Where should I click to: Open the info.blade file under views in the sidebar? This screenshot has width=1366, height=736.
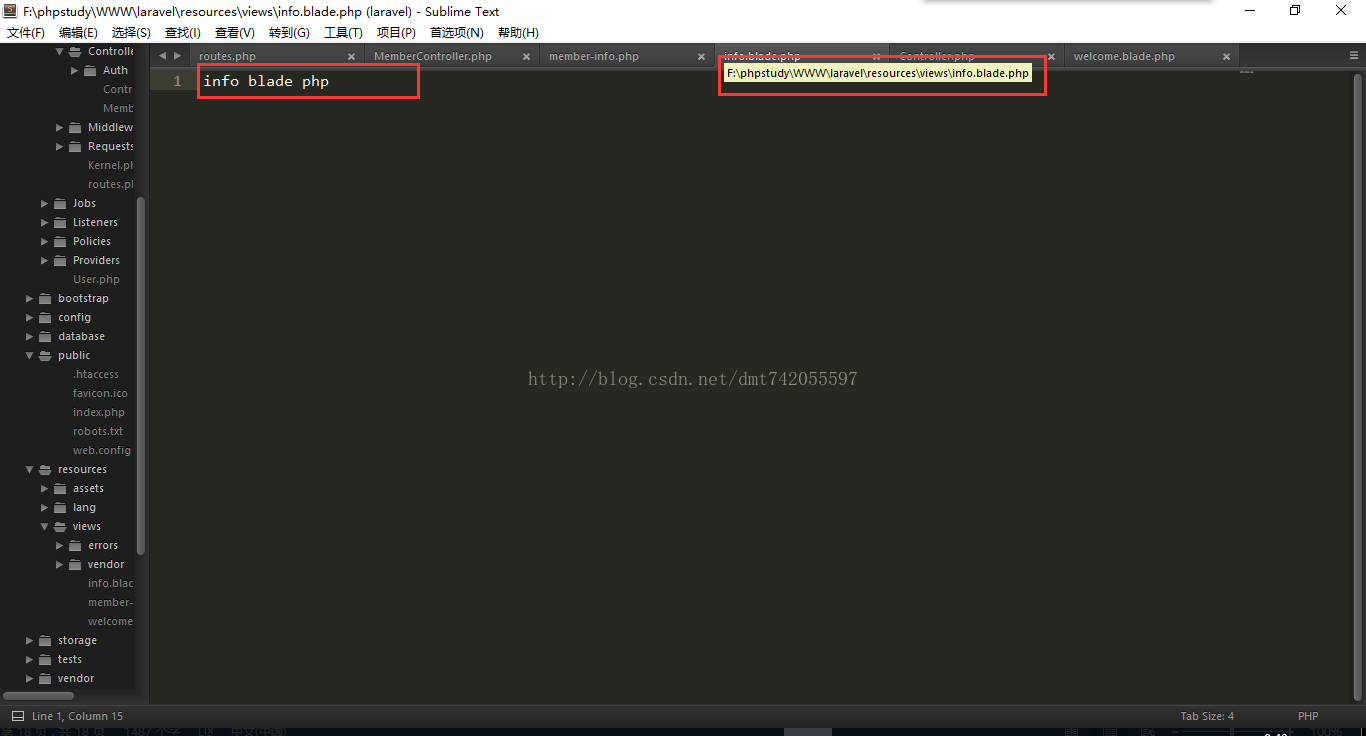[110, 584]
